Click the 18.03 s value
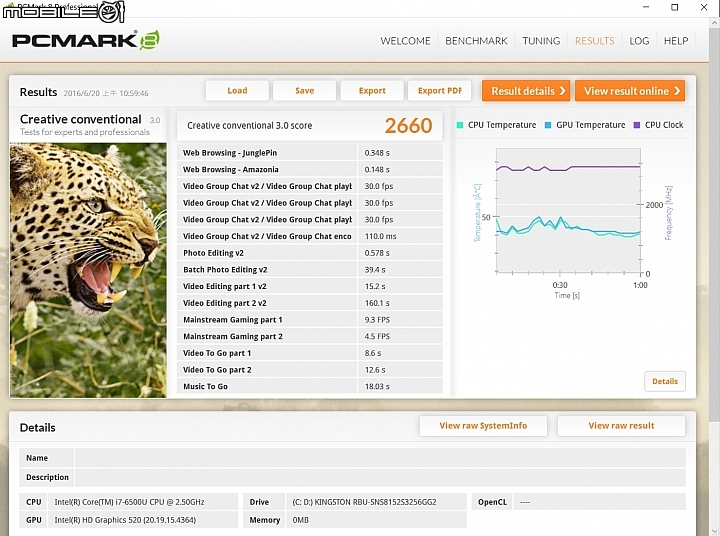Image resolution: width=720 pixels, height=536 pixels. click(377, 387)
